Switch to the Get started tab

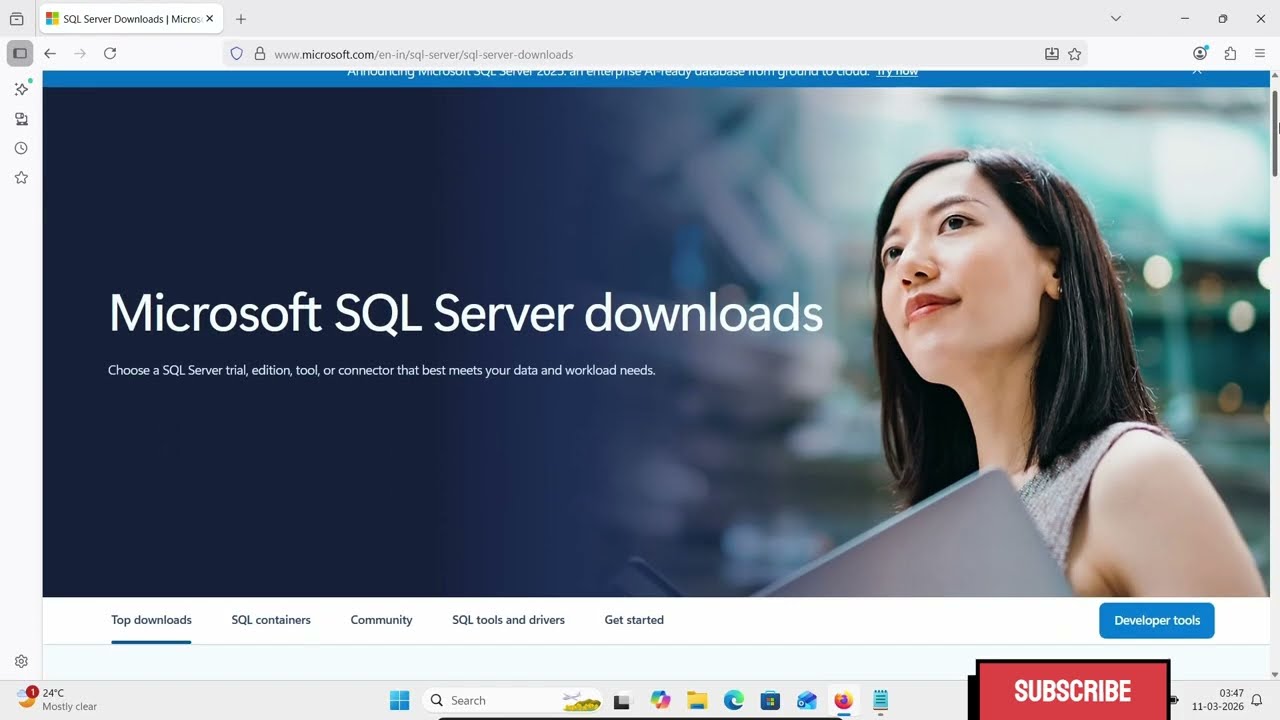[634, 620]
